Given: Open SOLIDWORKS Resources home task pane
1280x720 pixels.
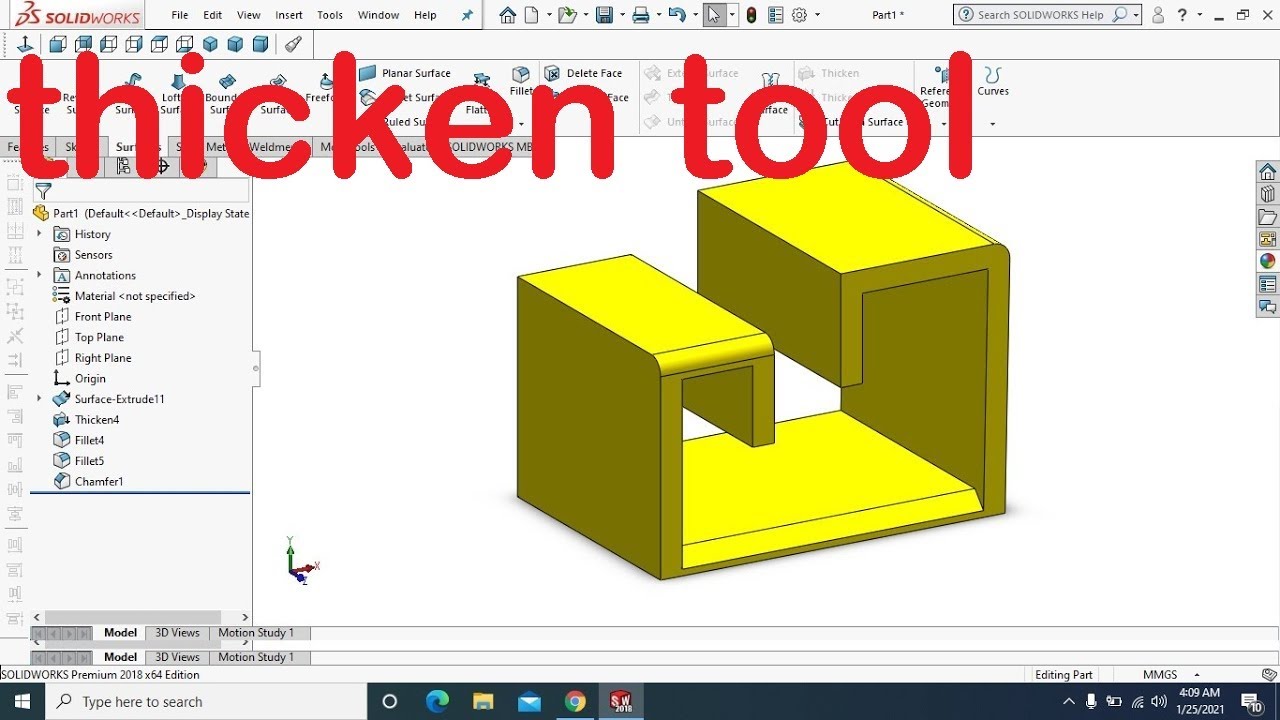Looking at the screenshot, I should [x=1268, y=172].
